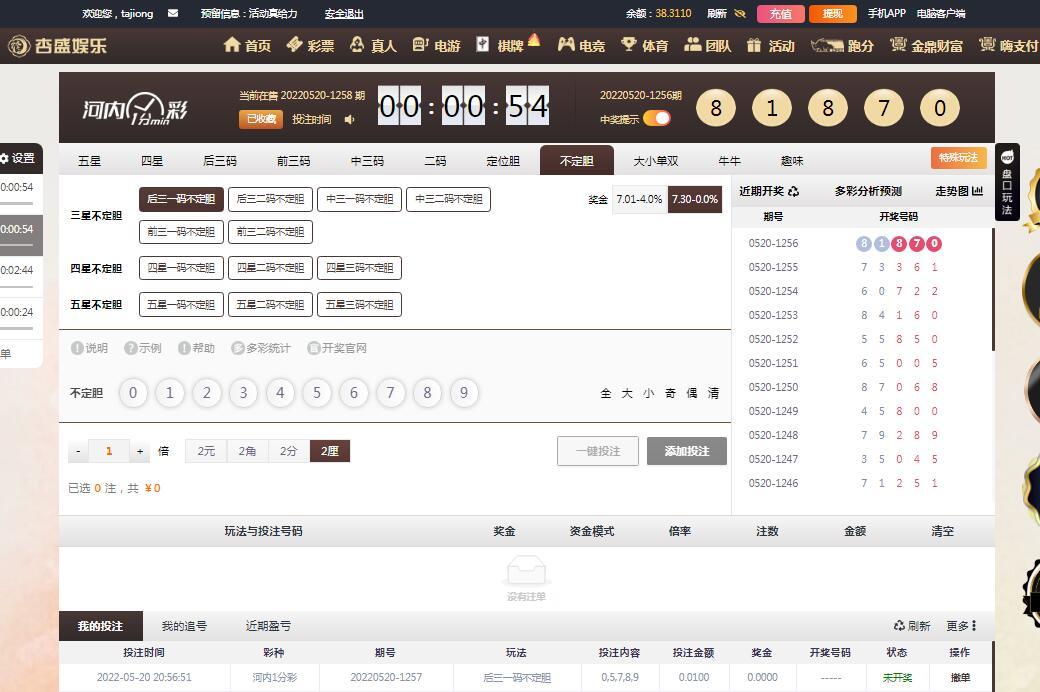Viewport: 1040px width, 692px height.
Task: Hide balance with the eye icon
Action: [x=741, y=13]
